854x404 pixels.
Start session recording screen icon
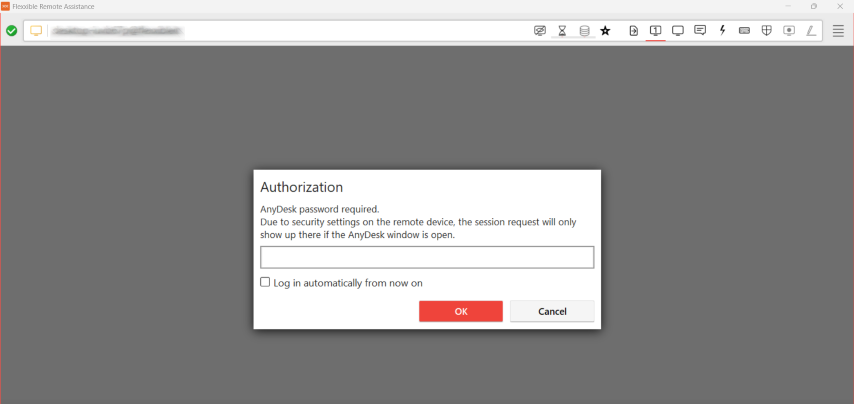(789, 30)
